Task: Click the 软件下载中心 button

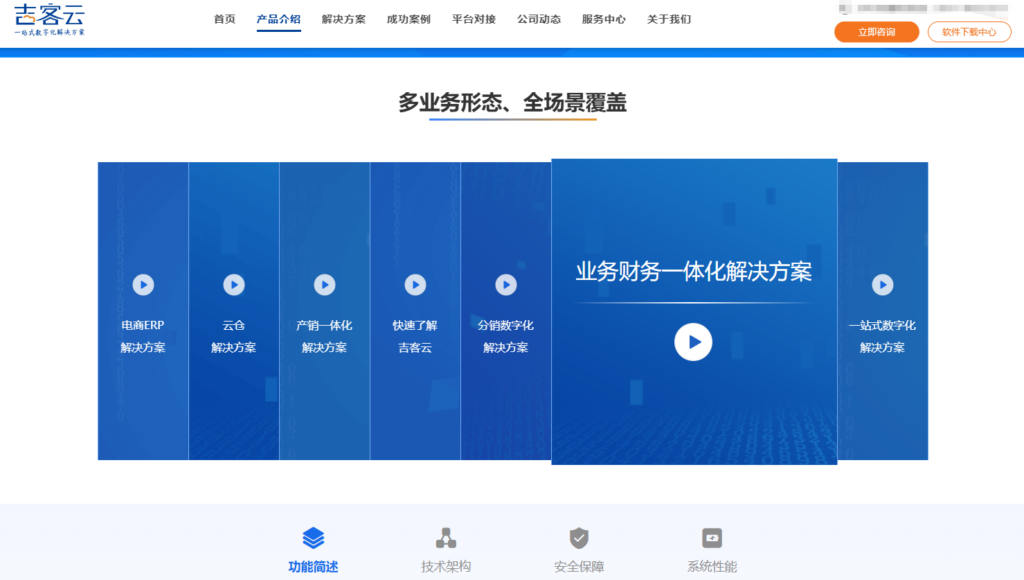Action: click(969, 32)
